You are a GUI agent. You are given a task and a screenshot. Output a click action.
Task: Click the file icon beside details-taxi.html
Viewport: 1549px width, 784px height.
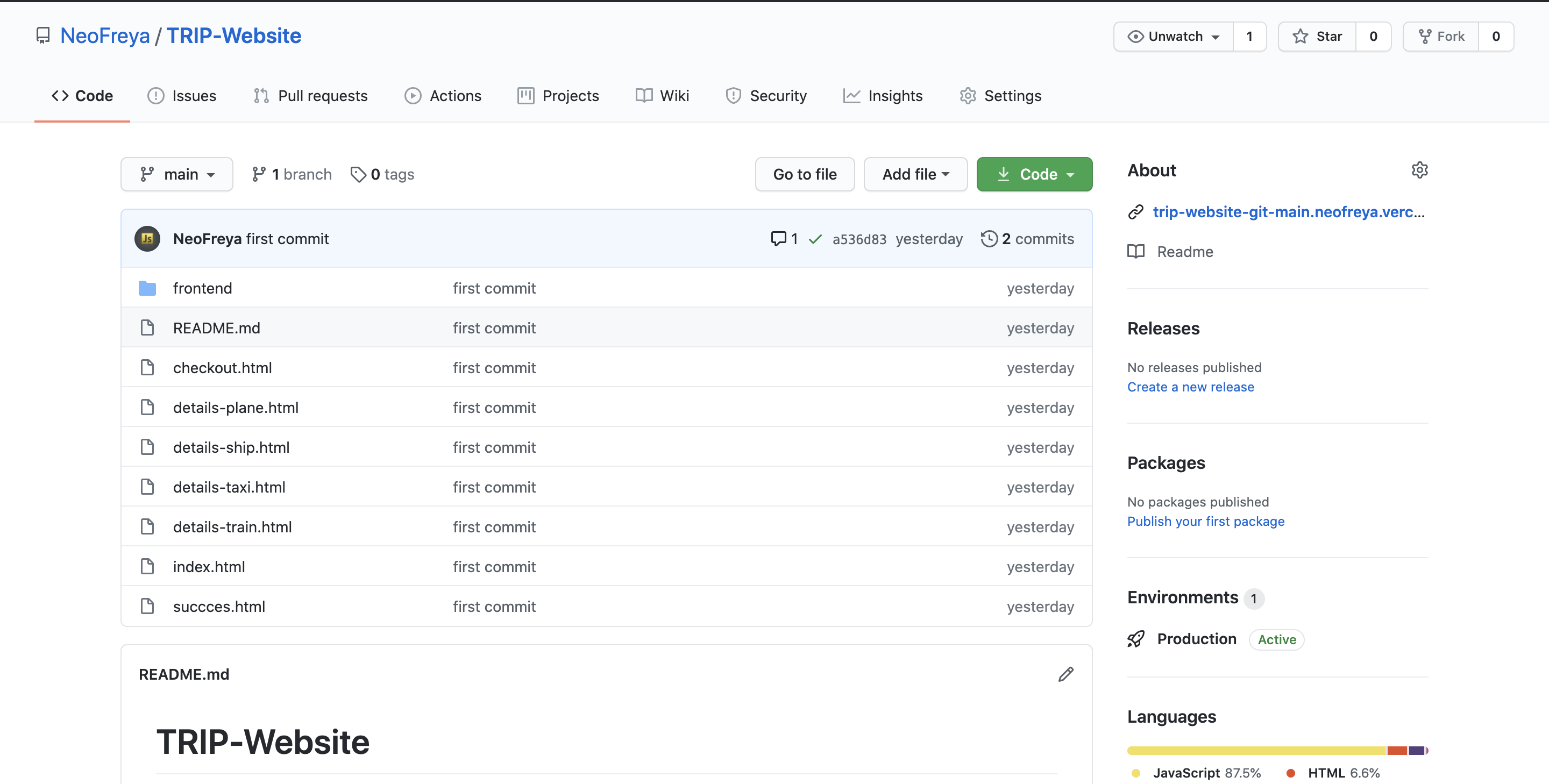pyautogui.click(x=147, y=487)
